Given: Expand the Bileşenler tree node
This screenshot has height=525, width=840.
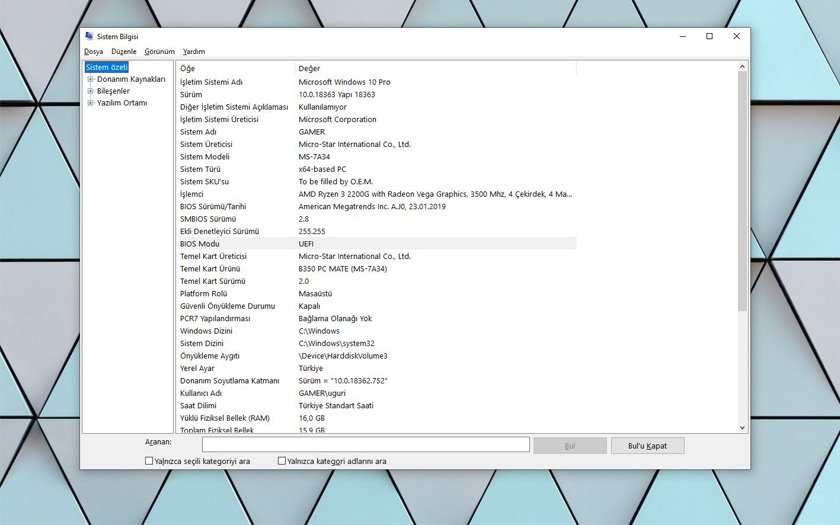Looking at the screenshot, I should pyautogui.click(x=90, y=91).
